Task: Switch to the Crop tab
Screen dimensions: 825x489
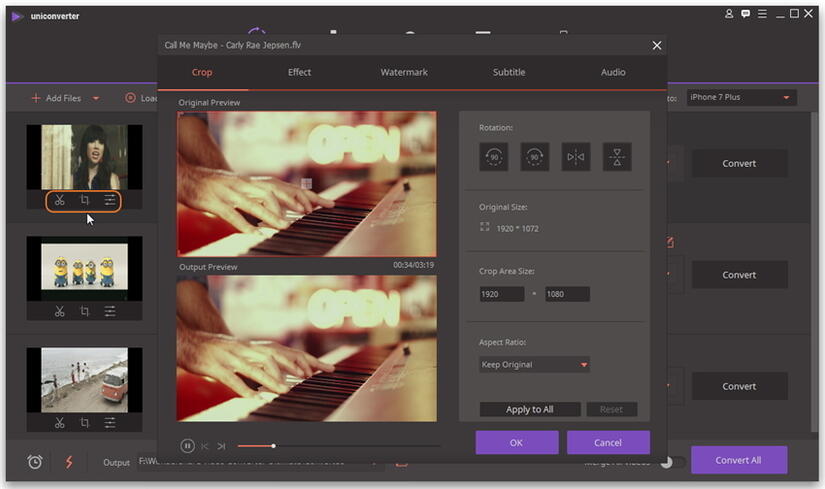Action: point(202,72)
